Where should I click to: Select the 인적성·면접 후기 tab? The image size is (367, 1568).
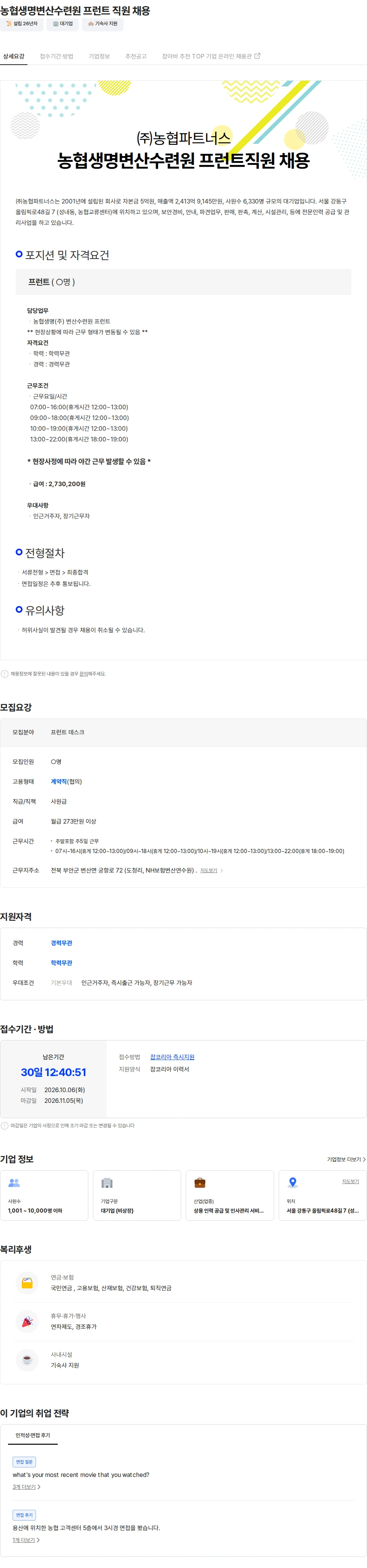[33, 1435]
